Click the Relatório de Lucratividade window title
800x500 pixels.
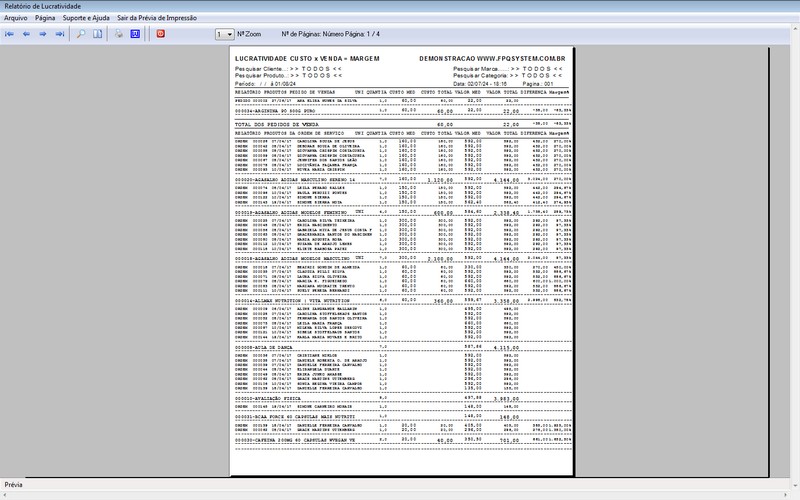coord(43,6)
